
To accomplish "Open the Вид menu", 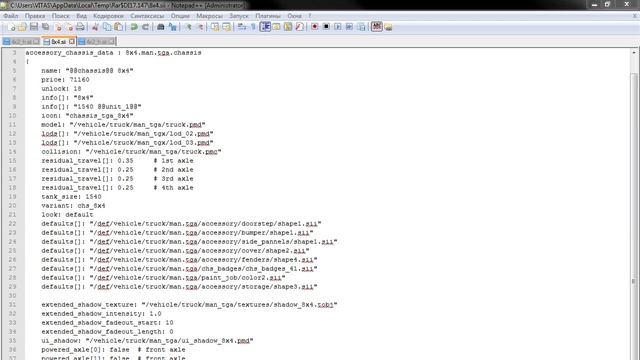I will [81, 16].
